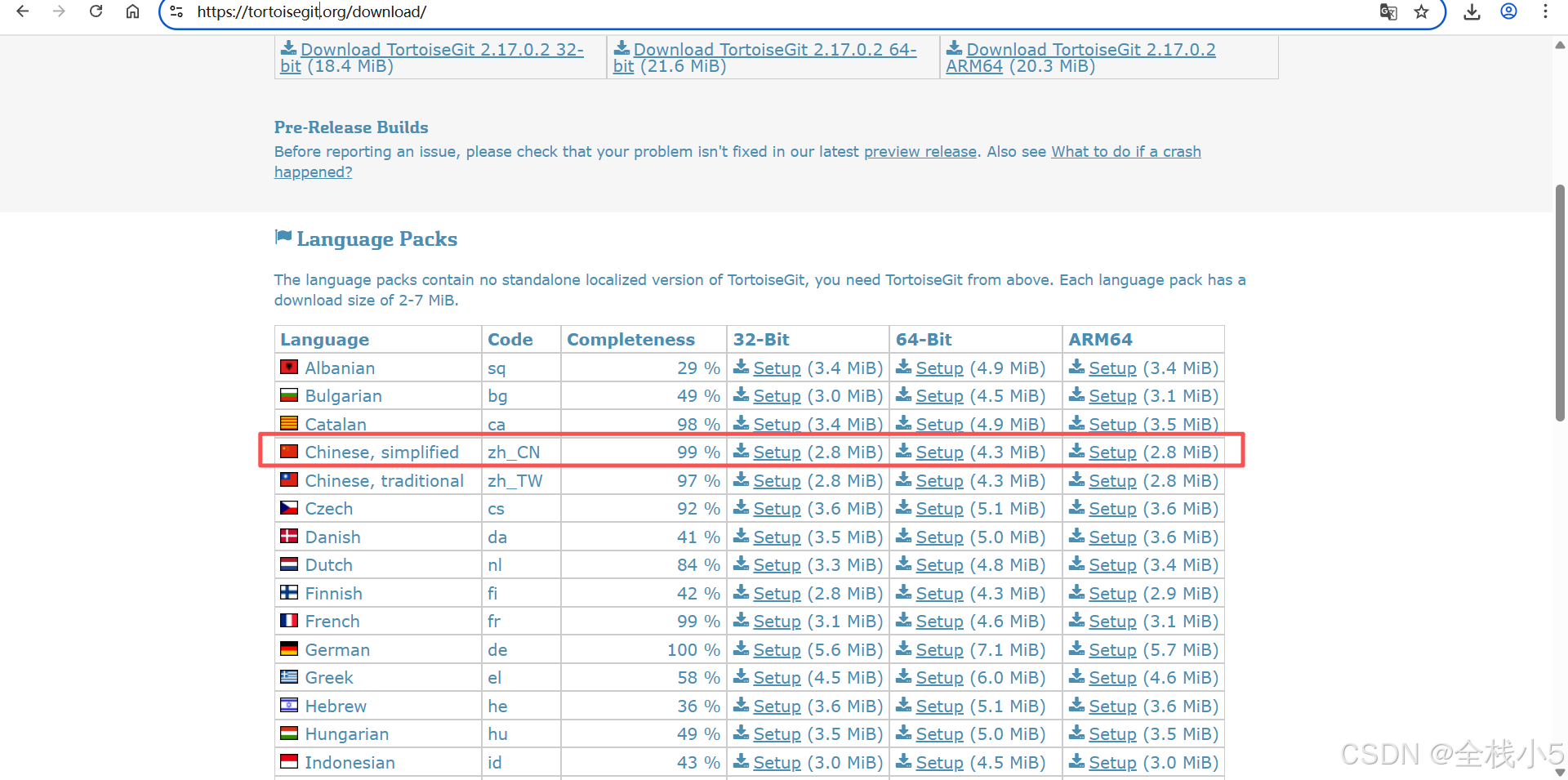Viewport: 1568px width, 780px height.
Task: Open the preview release link
Action: point(920,151)
